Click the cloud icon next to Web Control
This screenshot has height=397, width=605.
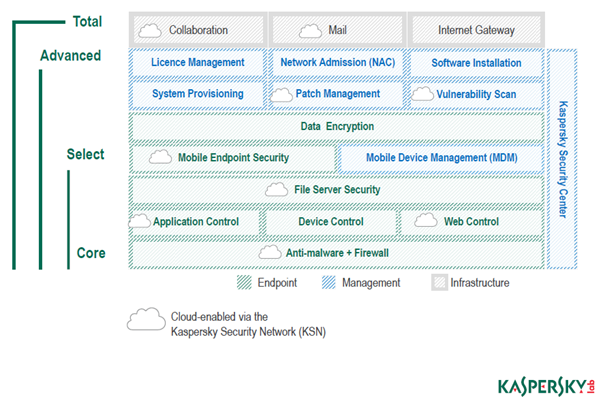coord(426,220)
